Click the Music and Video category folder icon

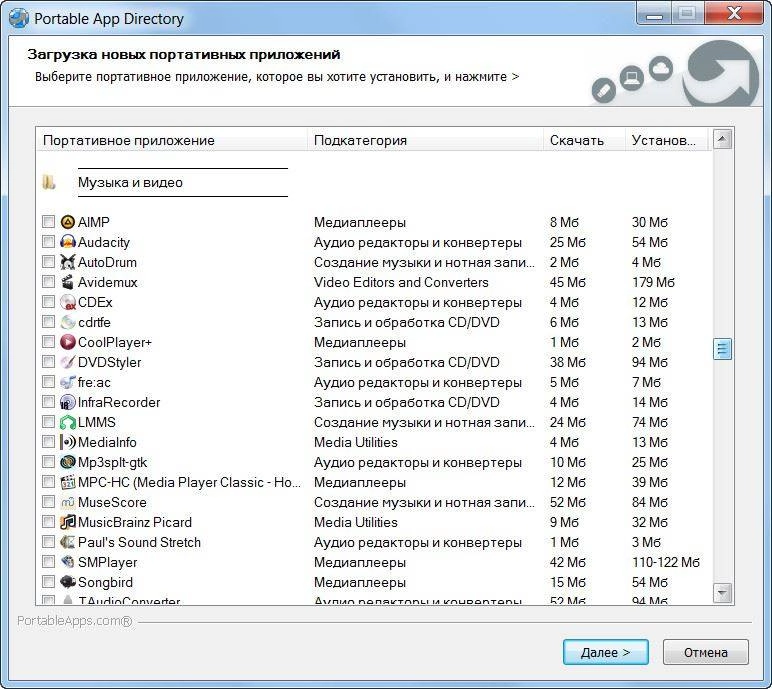point(48,182)
